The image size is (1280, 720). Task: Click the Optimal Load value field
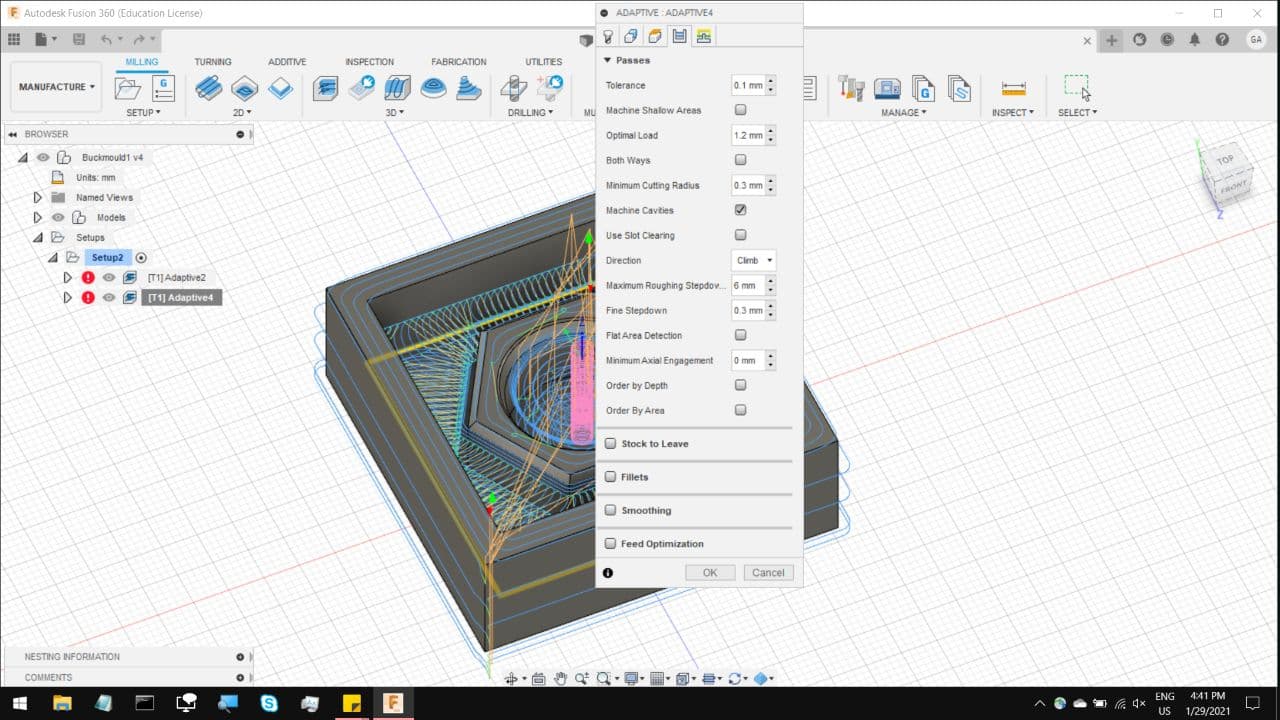748,135
